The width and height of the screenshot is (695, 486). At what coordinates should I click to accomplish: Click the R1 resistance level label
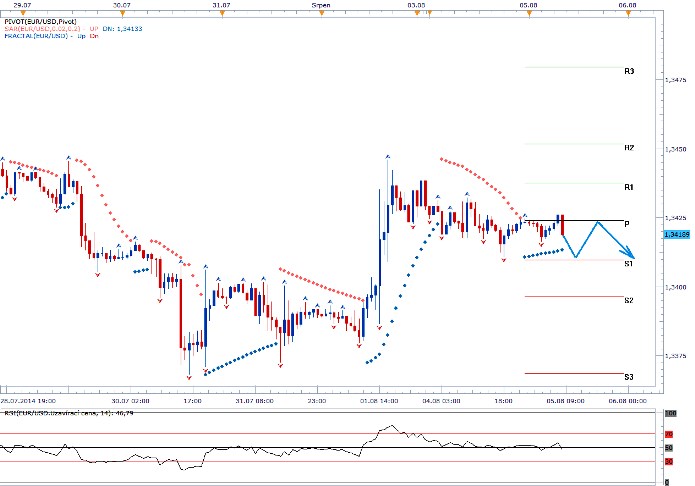629,187
